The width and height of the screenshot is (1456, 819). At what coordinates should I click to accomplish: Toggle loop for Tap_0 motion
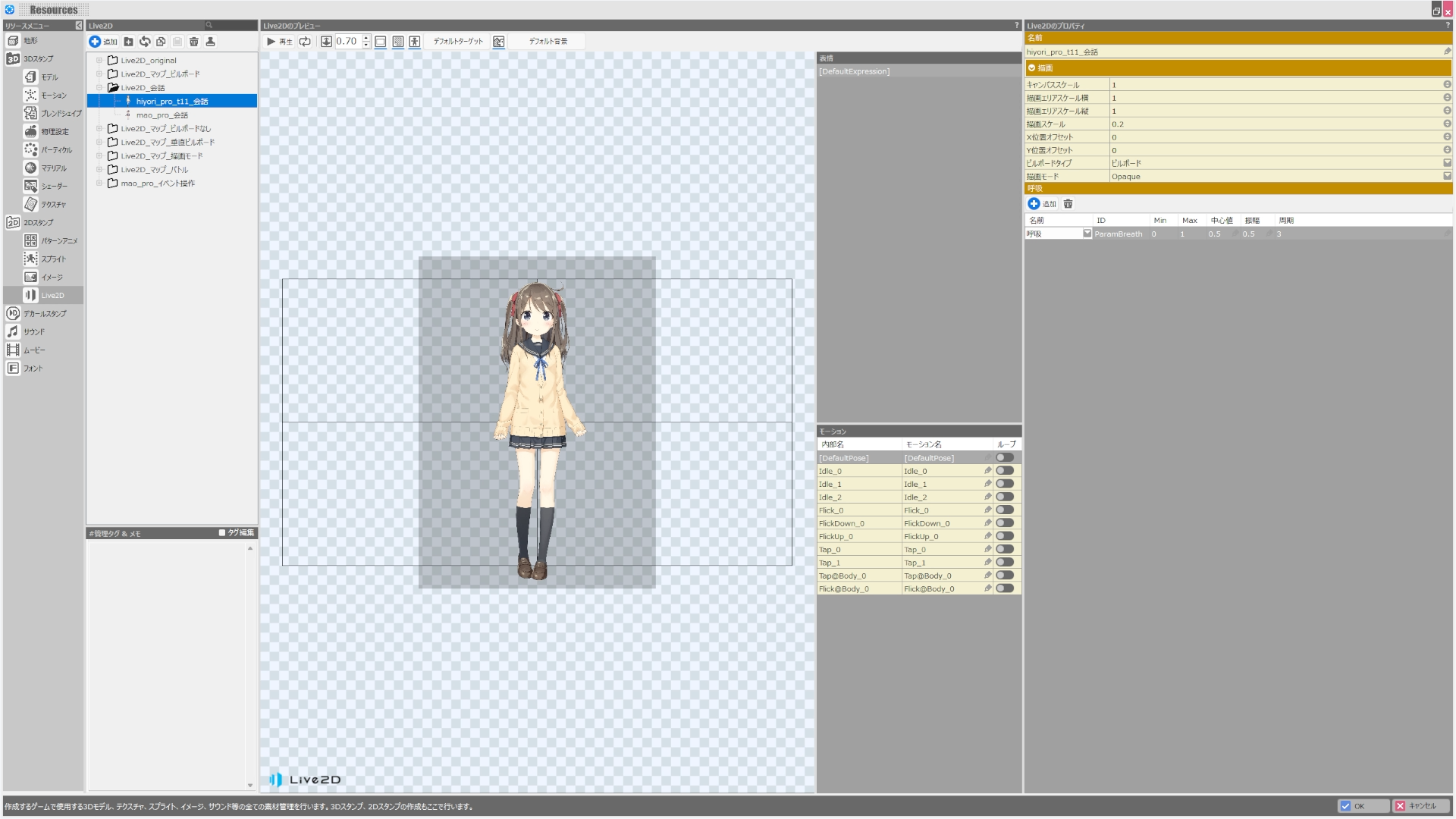(1005, 549)
